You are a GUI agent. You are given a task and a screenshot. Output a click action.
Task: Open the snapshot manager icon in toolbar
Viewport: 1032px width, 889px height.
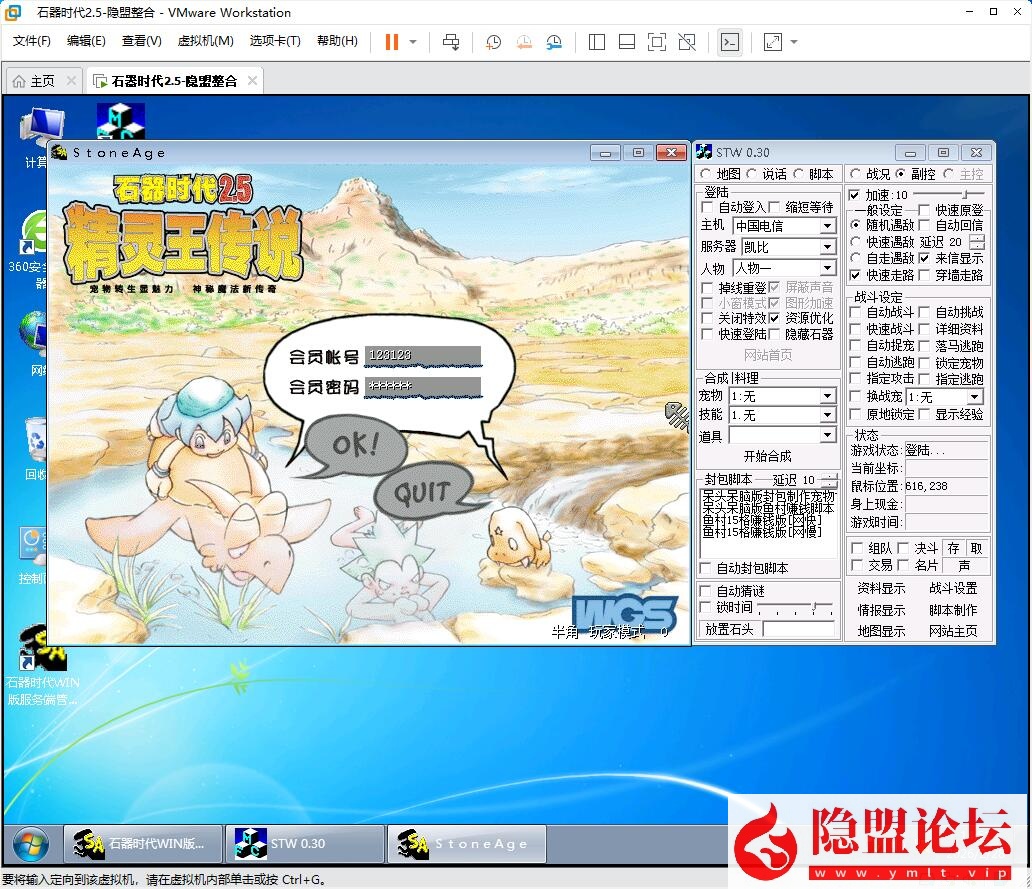click(554, 42)
